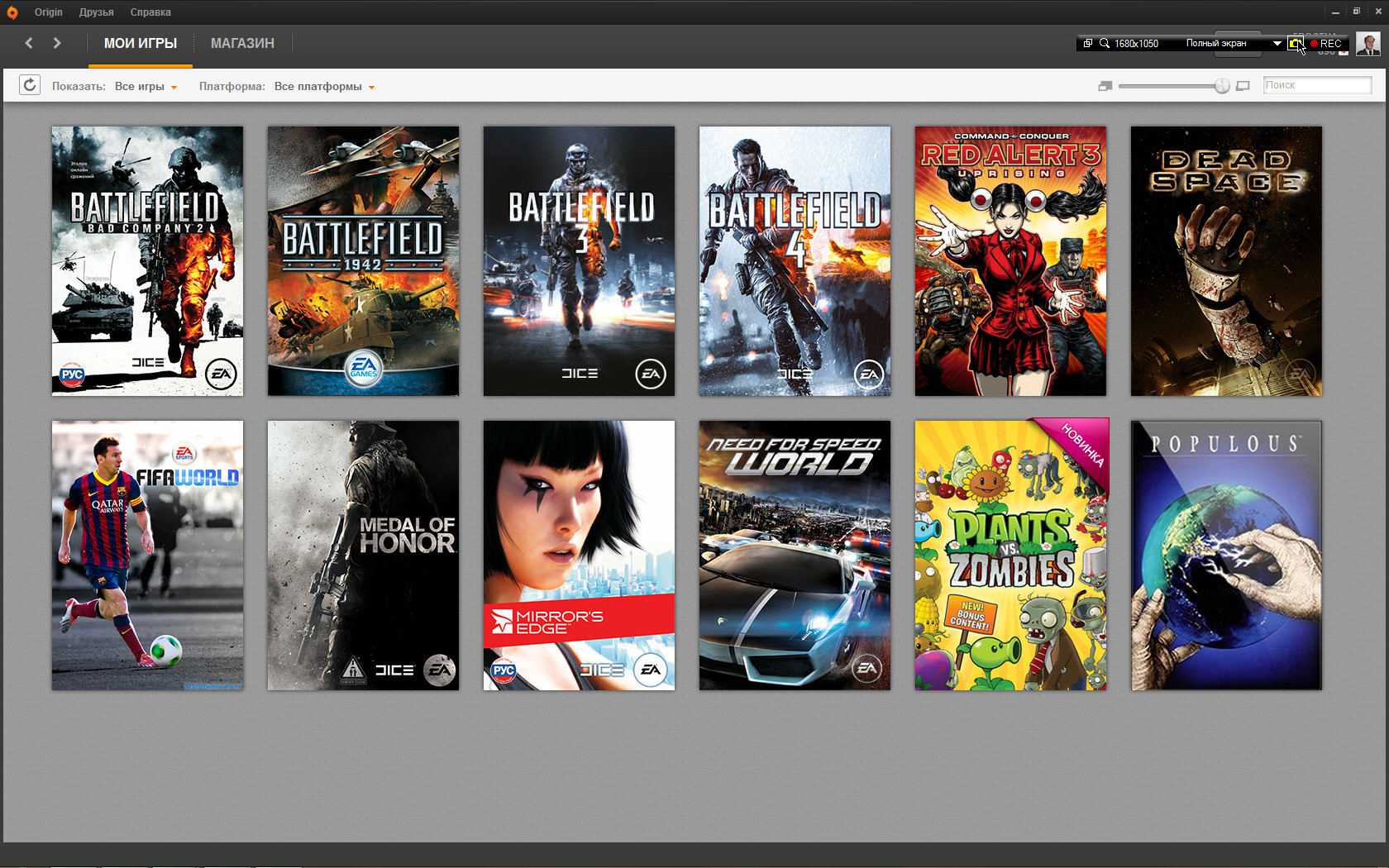The width and height of the screenshot is (1389, 868).
Task: Close the Origin window
Action: (1377, 12)
